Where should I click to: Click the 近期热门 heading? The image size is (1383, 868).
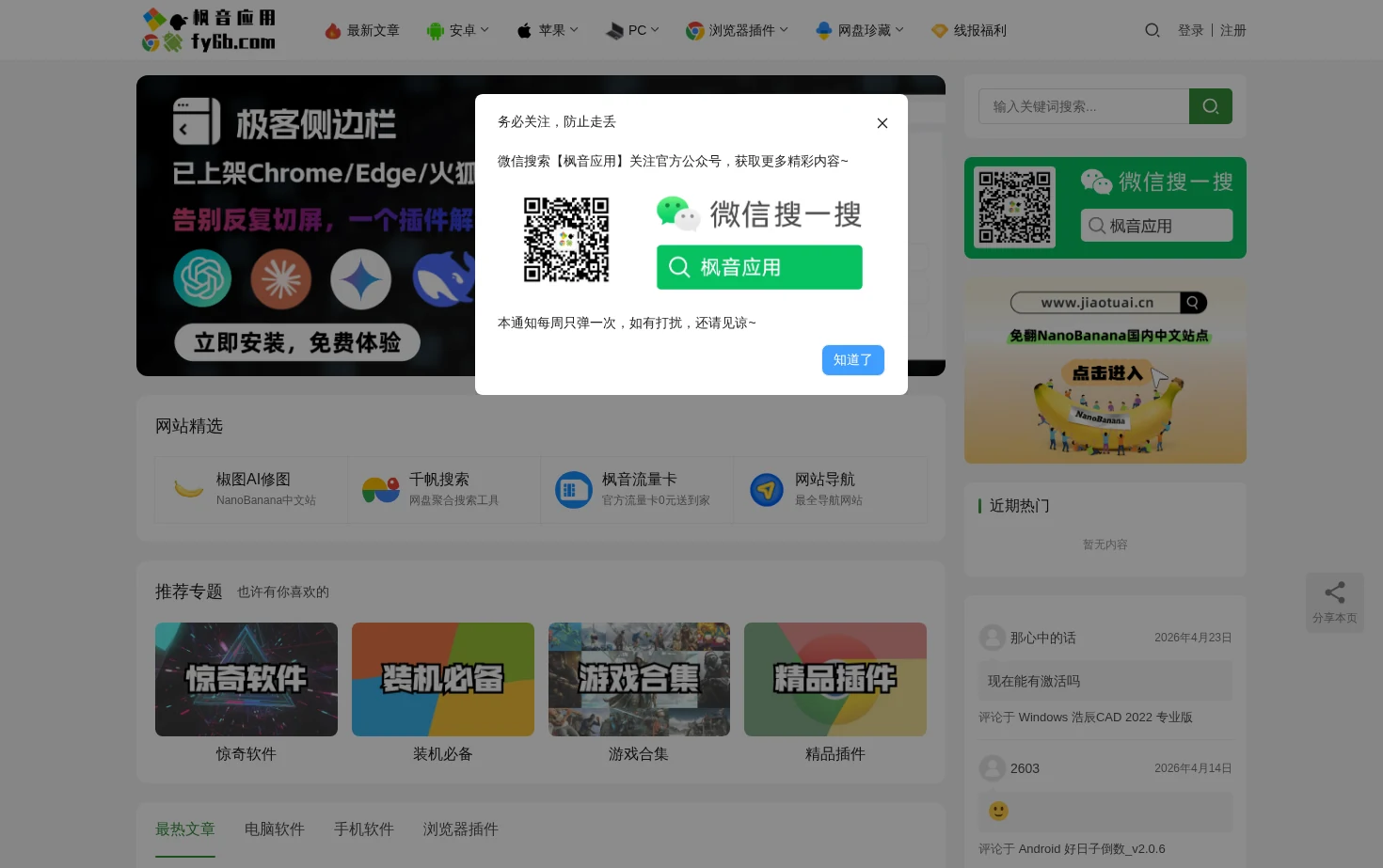[x=1019, y=506]
